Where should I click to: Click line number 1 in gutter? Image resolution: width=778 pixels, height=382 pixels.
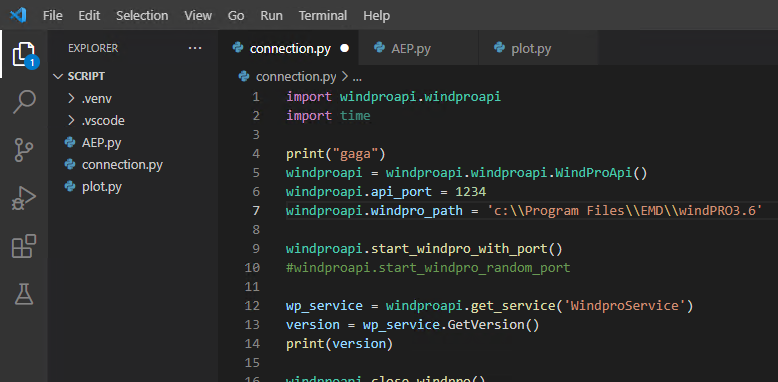256,97
